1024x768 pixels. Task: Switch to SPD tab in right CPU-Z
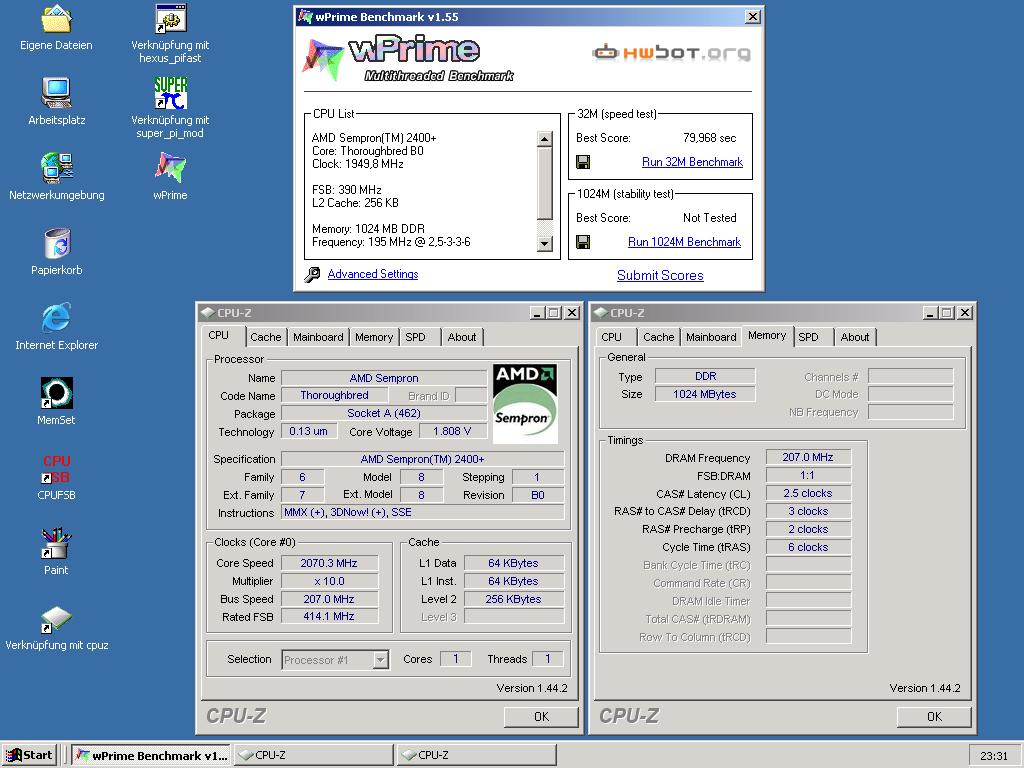808,337
